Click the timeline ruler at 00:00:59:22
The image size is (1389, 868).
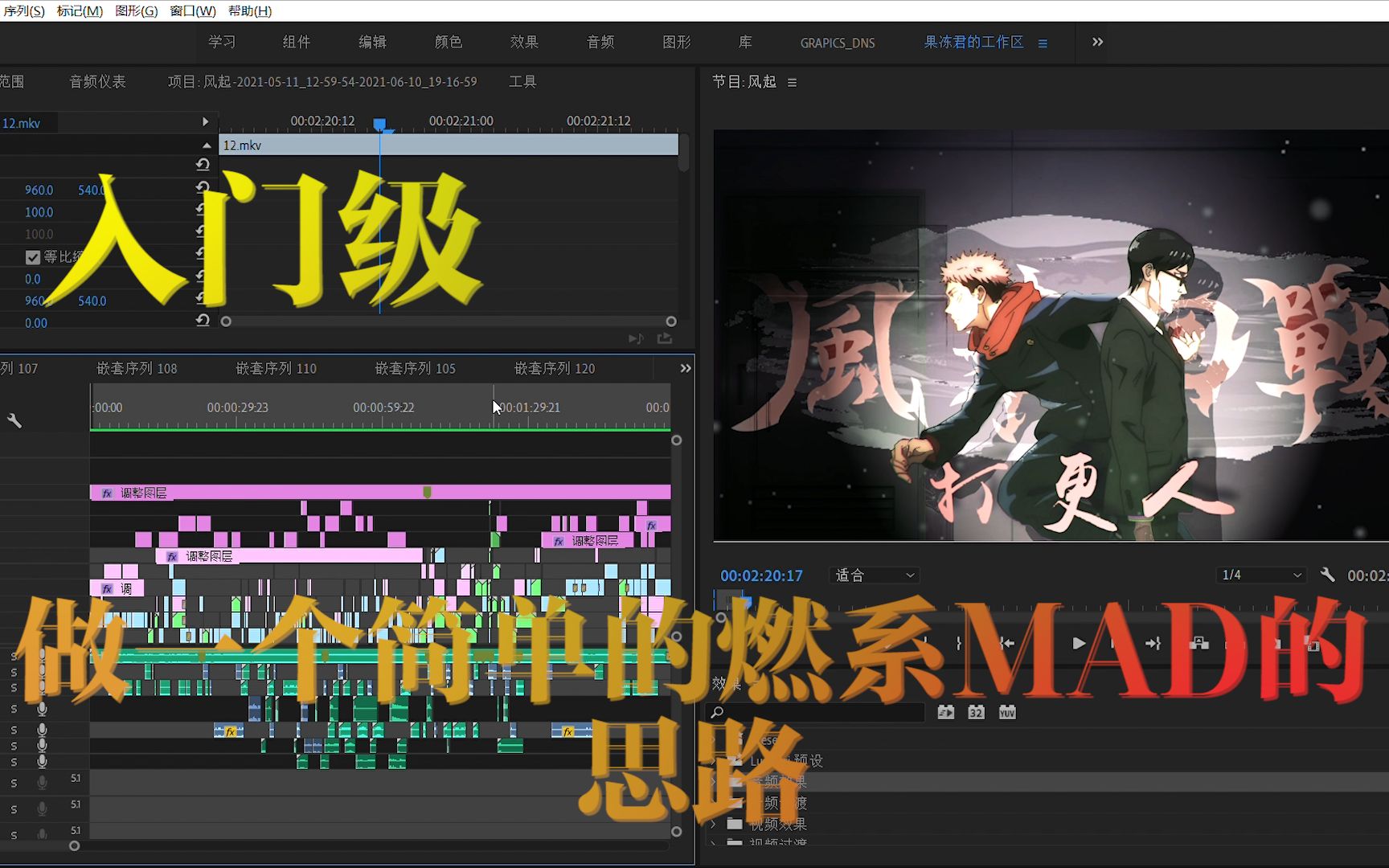[383, 407]
